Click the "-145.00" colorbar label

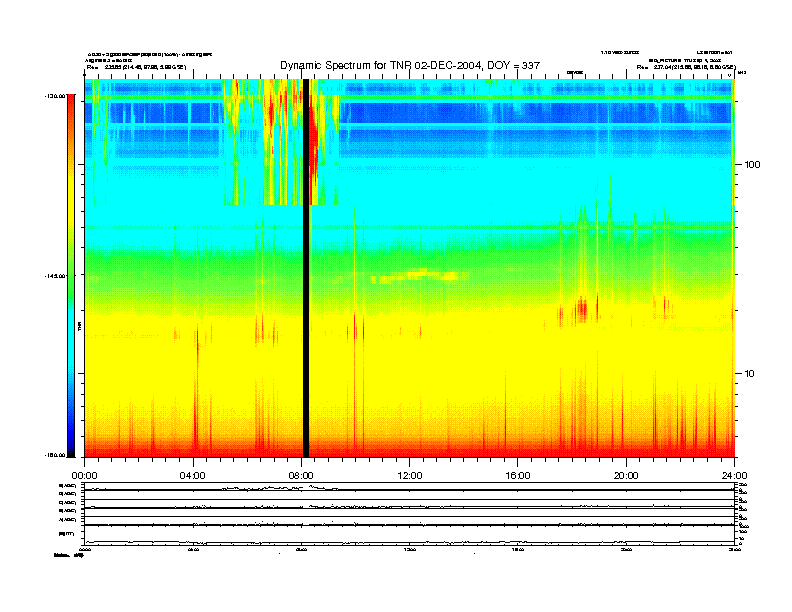55,276
